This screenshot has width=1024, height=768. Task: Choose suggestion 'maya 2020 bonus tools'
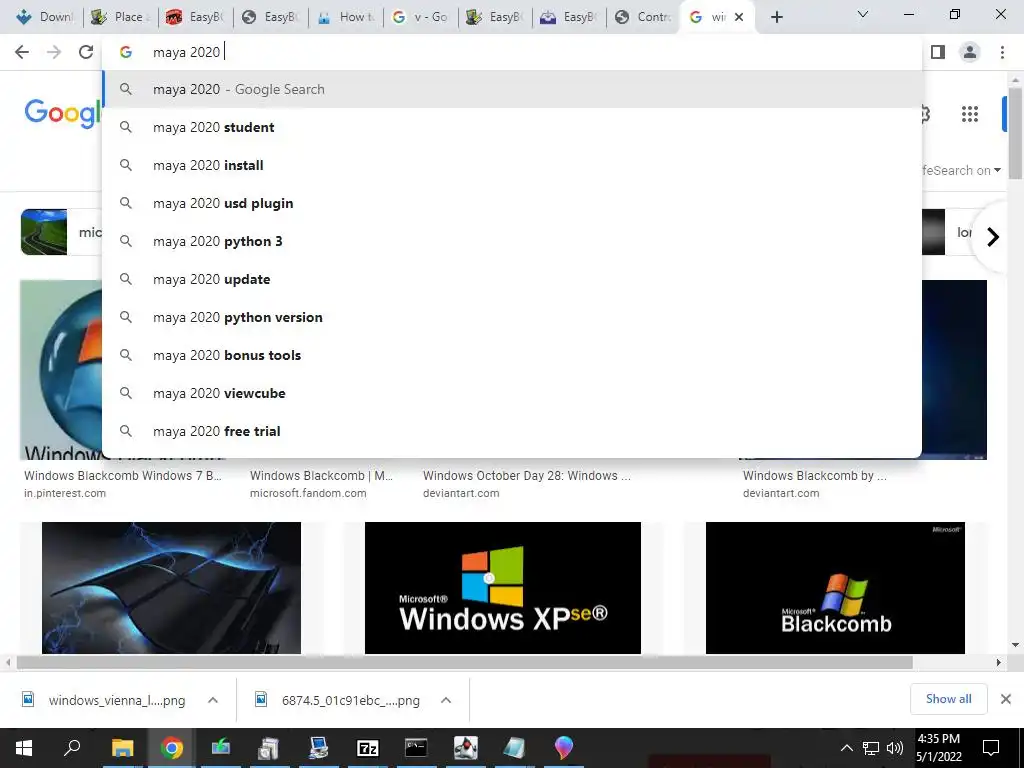click(512, 355)
